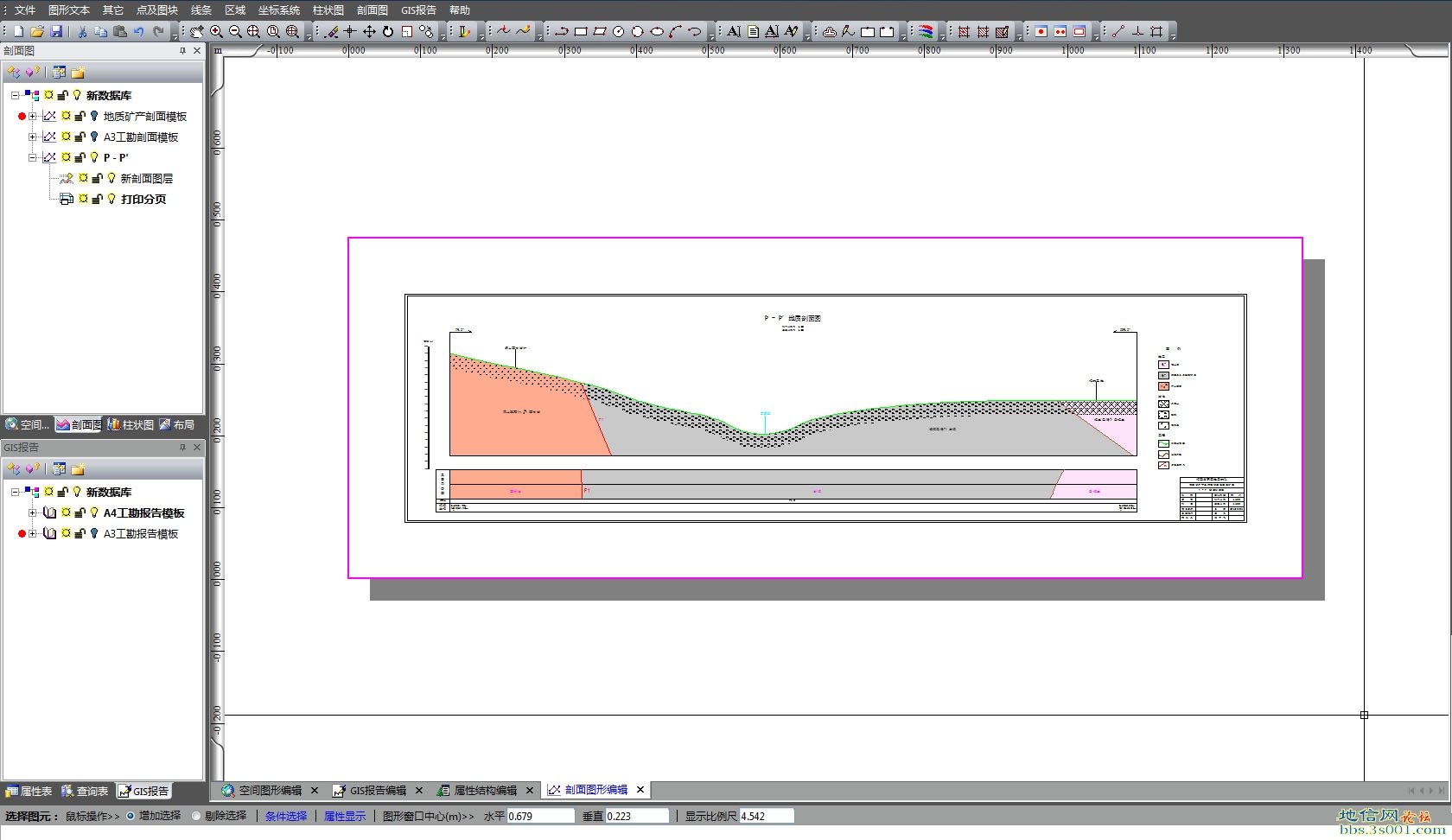The height and width of the screenshot is (840, 1452).
Task: Switch to the 属性表 bottom tab
Action: coord(29,791)
